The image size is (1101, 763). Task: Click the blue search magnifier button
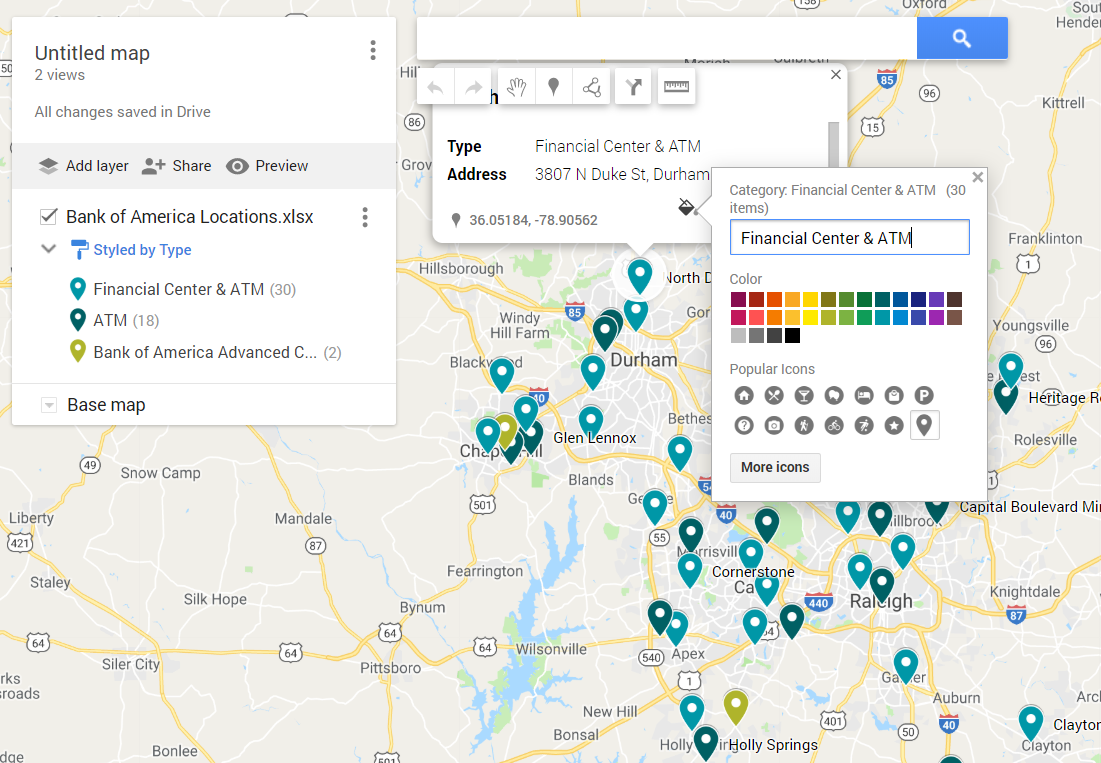962,38
